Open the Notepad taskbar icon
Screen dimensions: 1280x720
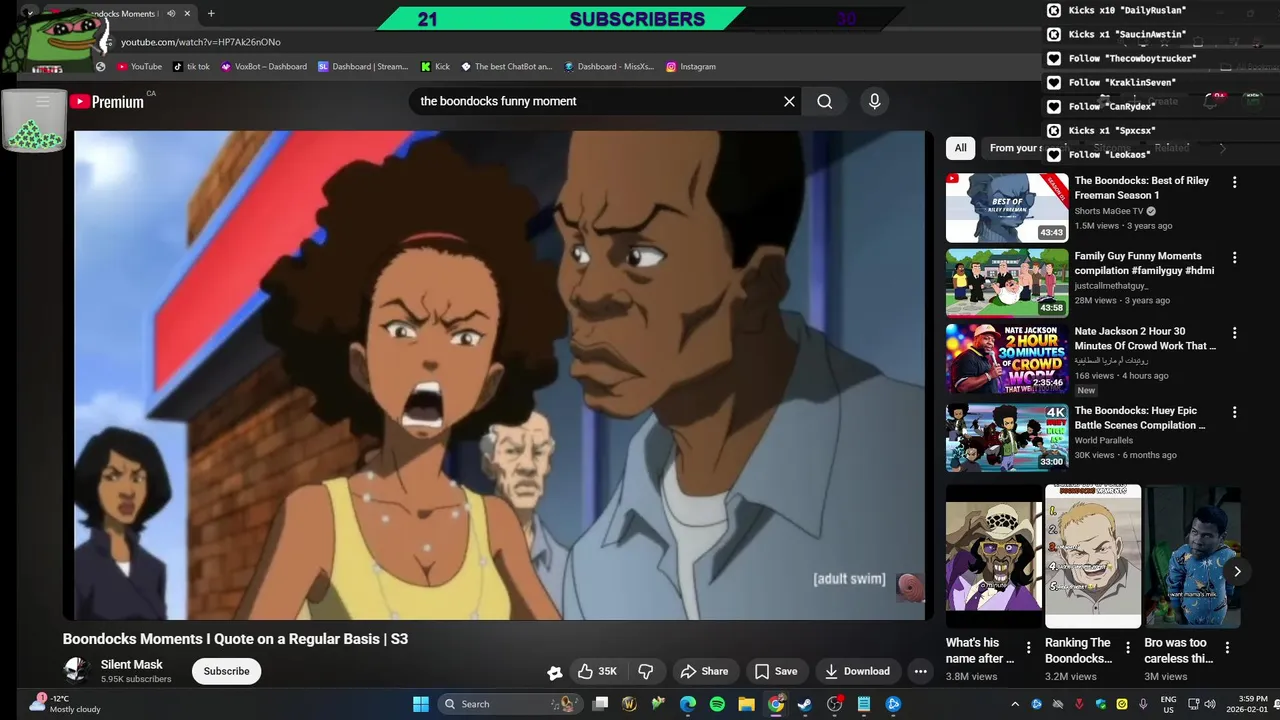[864, 704]
